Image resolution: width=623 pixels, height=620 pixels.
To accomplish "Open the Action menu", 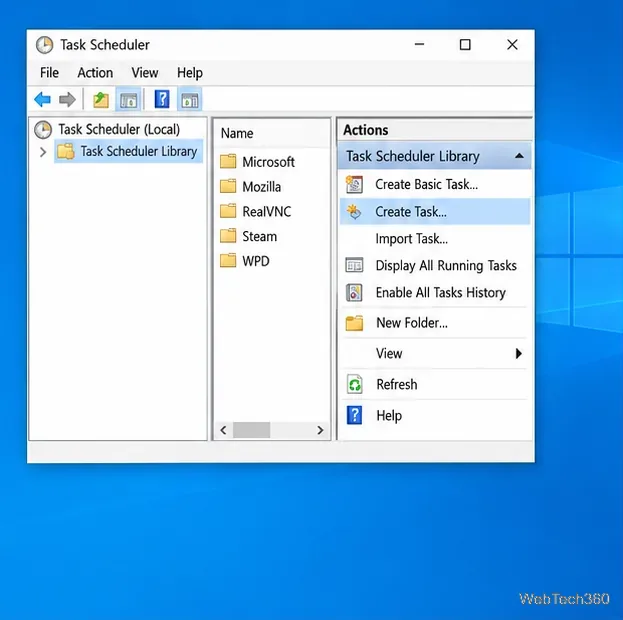I will click(x=95, y=73).
